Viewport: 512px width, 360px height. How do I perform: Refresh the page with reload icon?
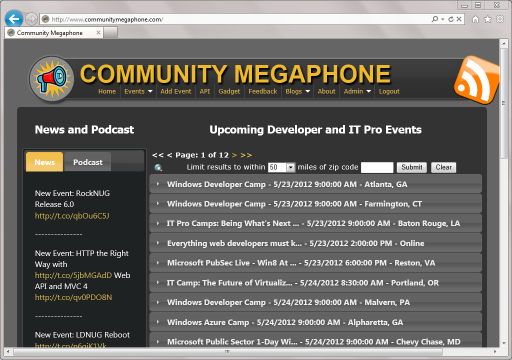(451, 19)
